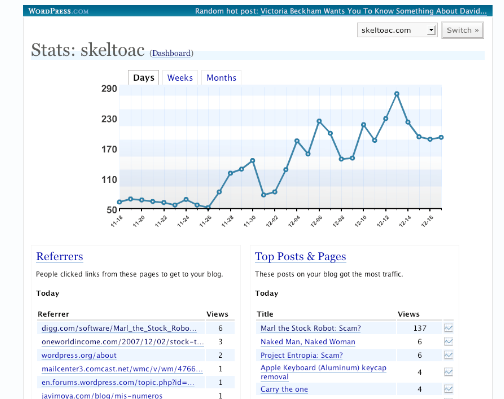
Task: Open the javimoya.com referrer link
Action: pyautogui.click(x=102, y=395)
